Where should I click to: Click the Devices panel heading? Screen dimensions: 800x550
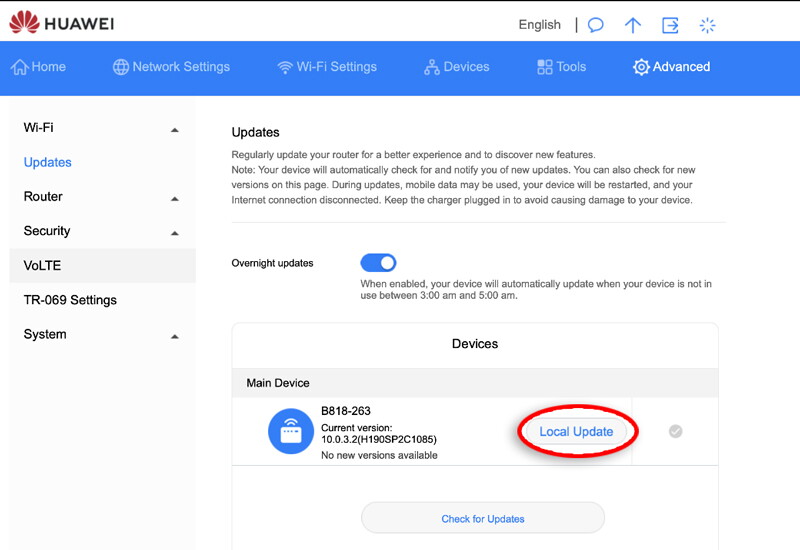point(475,344)
